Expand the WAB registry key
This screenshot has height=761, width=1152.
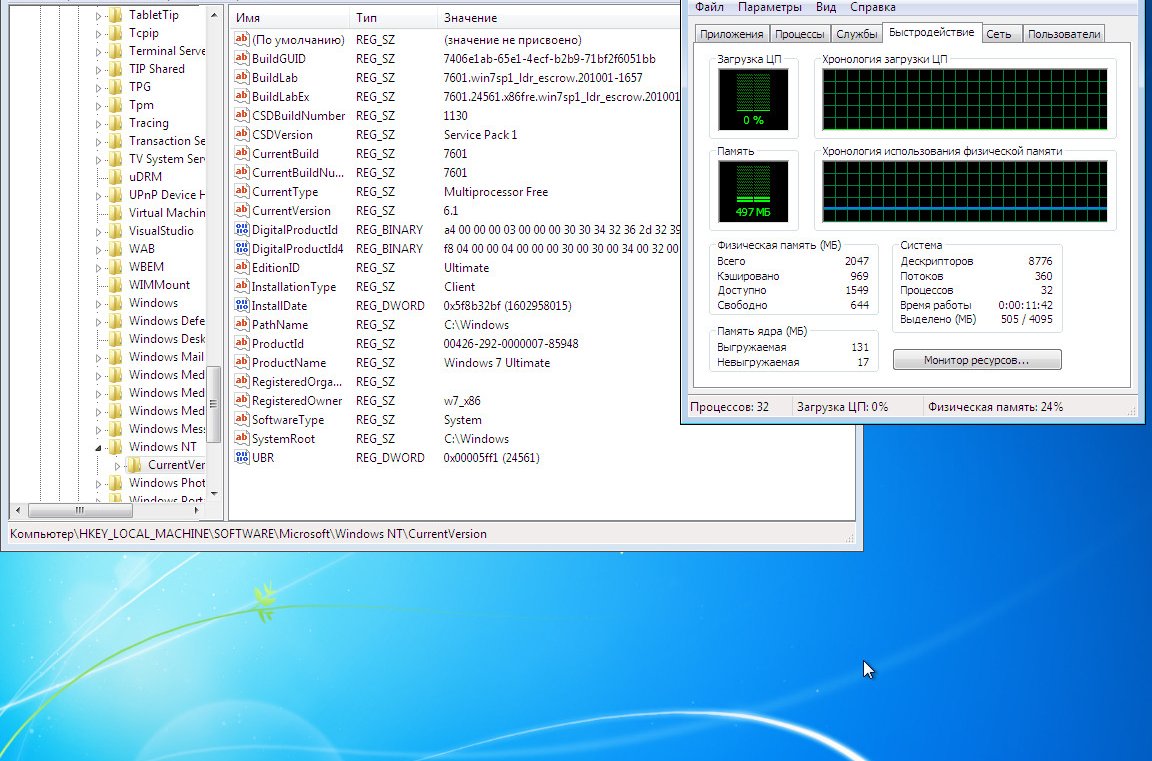coord(98,249)
